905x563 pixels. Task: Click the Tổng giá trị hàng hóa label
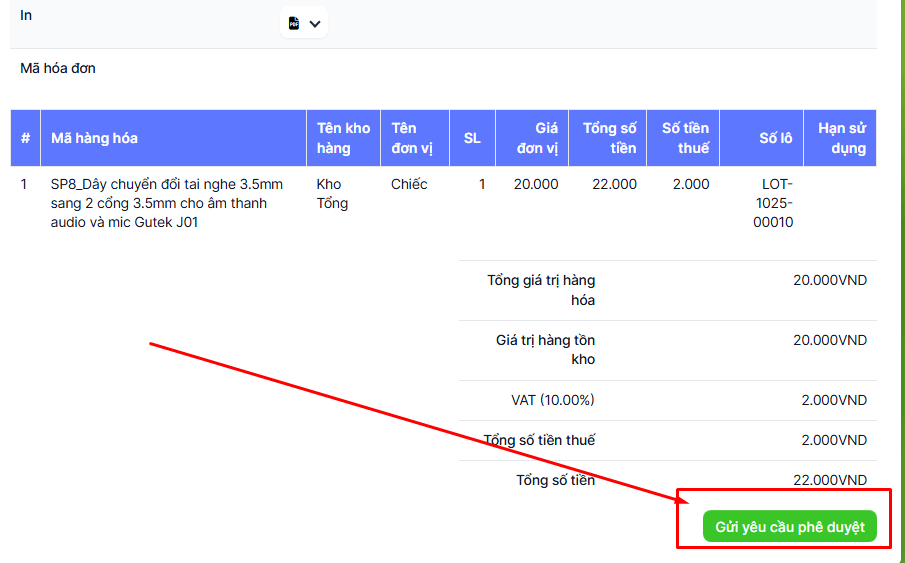click(x=541, y=290)
